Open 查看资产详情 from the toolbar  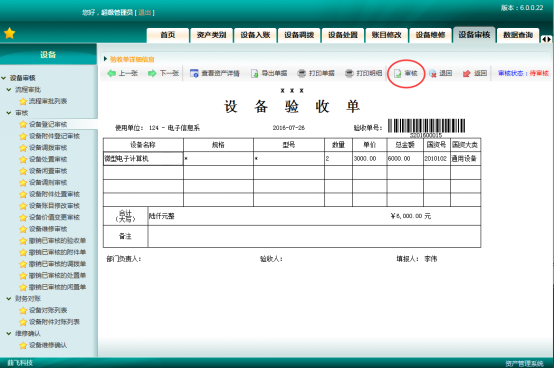[x=214, y=73]
